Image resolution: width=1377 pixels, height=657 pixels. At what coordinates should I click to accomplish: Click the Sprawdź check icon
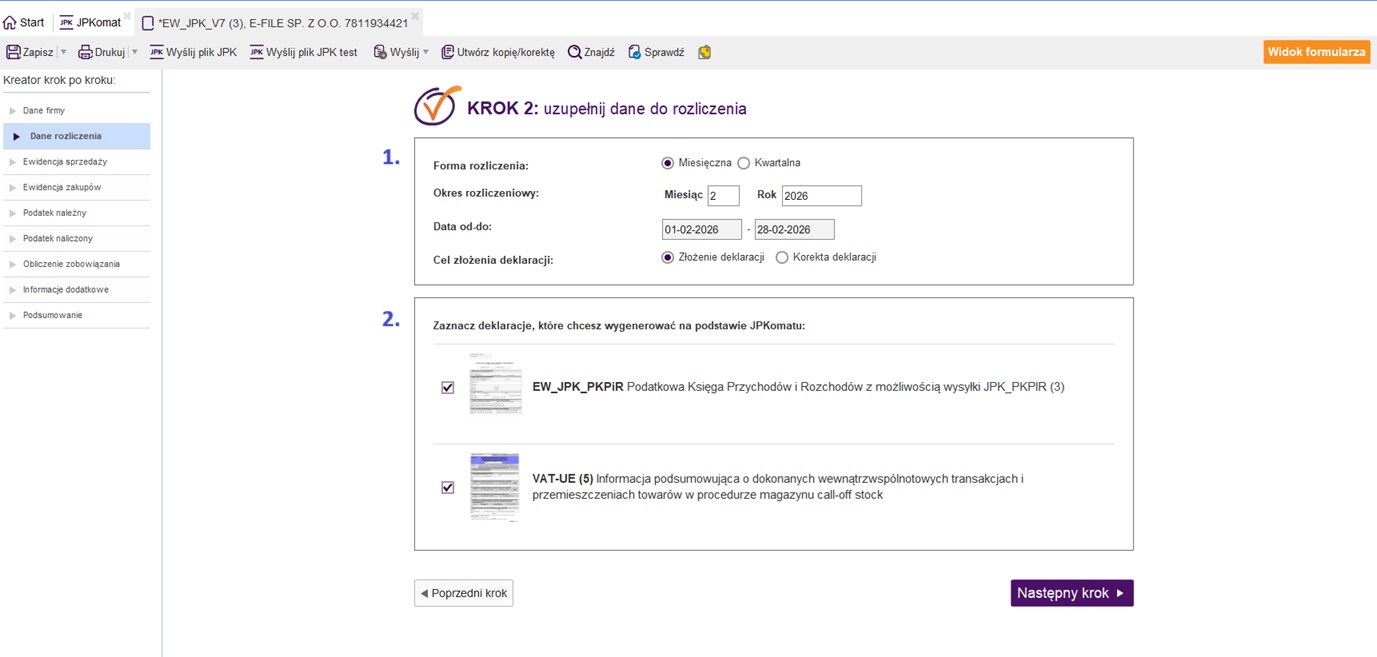click(x=634, y=52)
